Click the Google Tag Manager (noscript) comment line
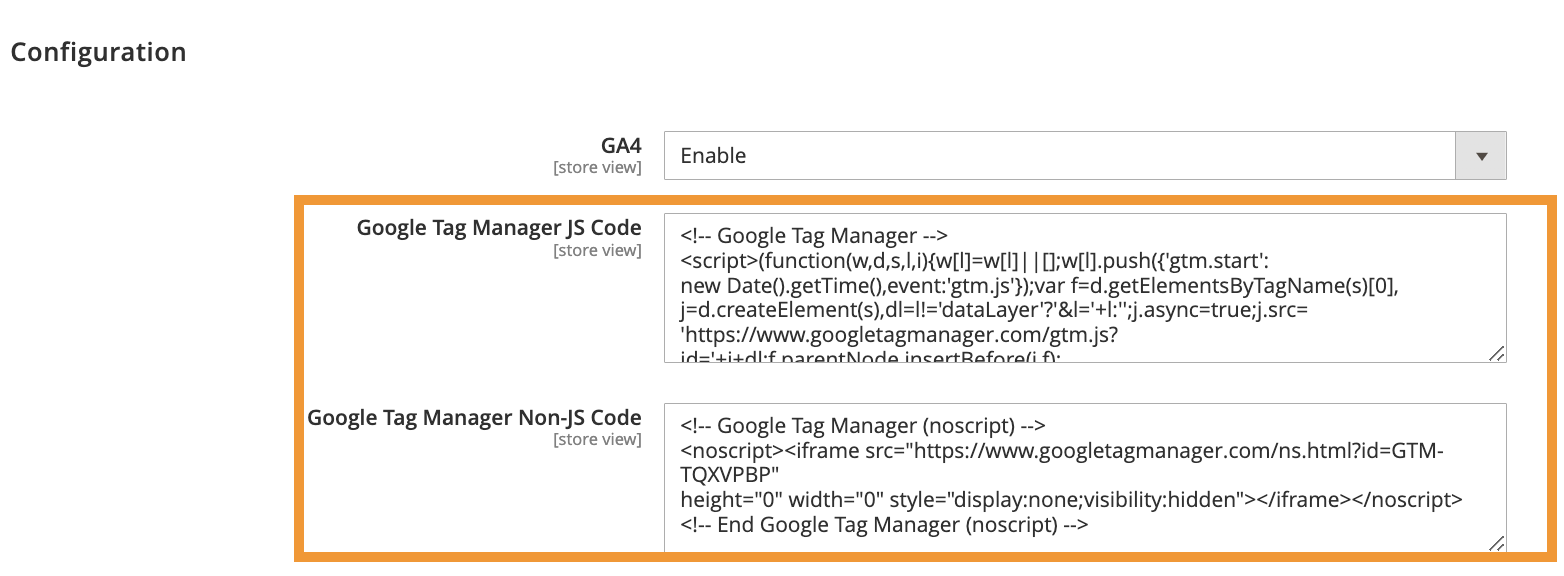The image size is (1564, 576). pyautogui.click(x=862, y=427)
